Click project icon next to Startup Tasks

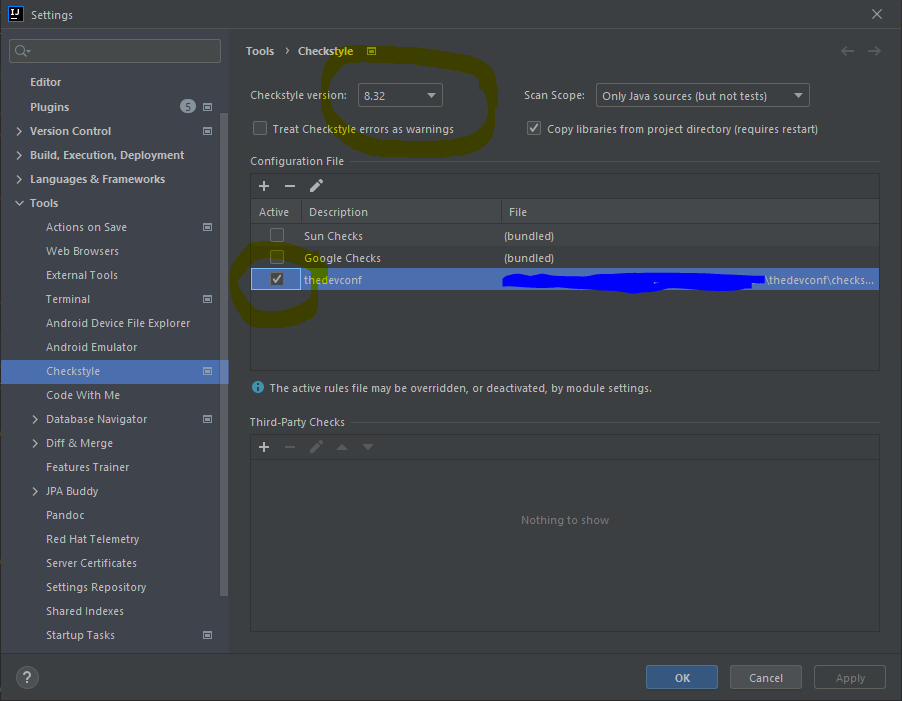pos(208,635)
